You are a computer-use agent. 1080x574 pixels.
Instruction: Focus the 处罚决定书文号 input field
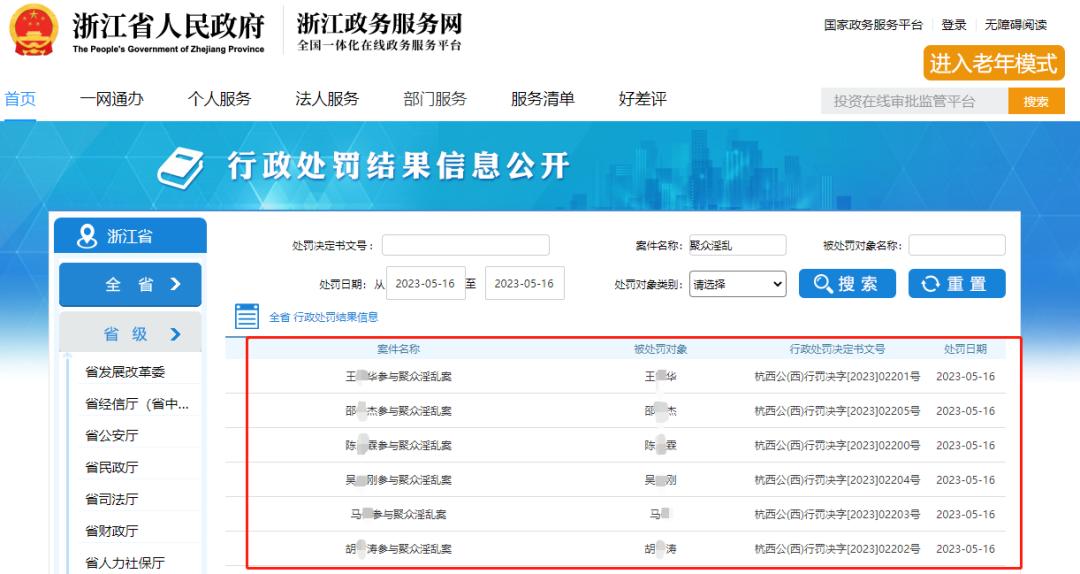pyautogui.click(x=466, y=245)
